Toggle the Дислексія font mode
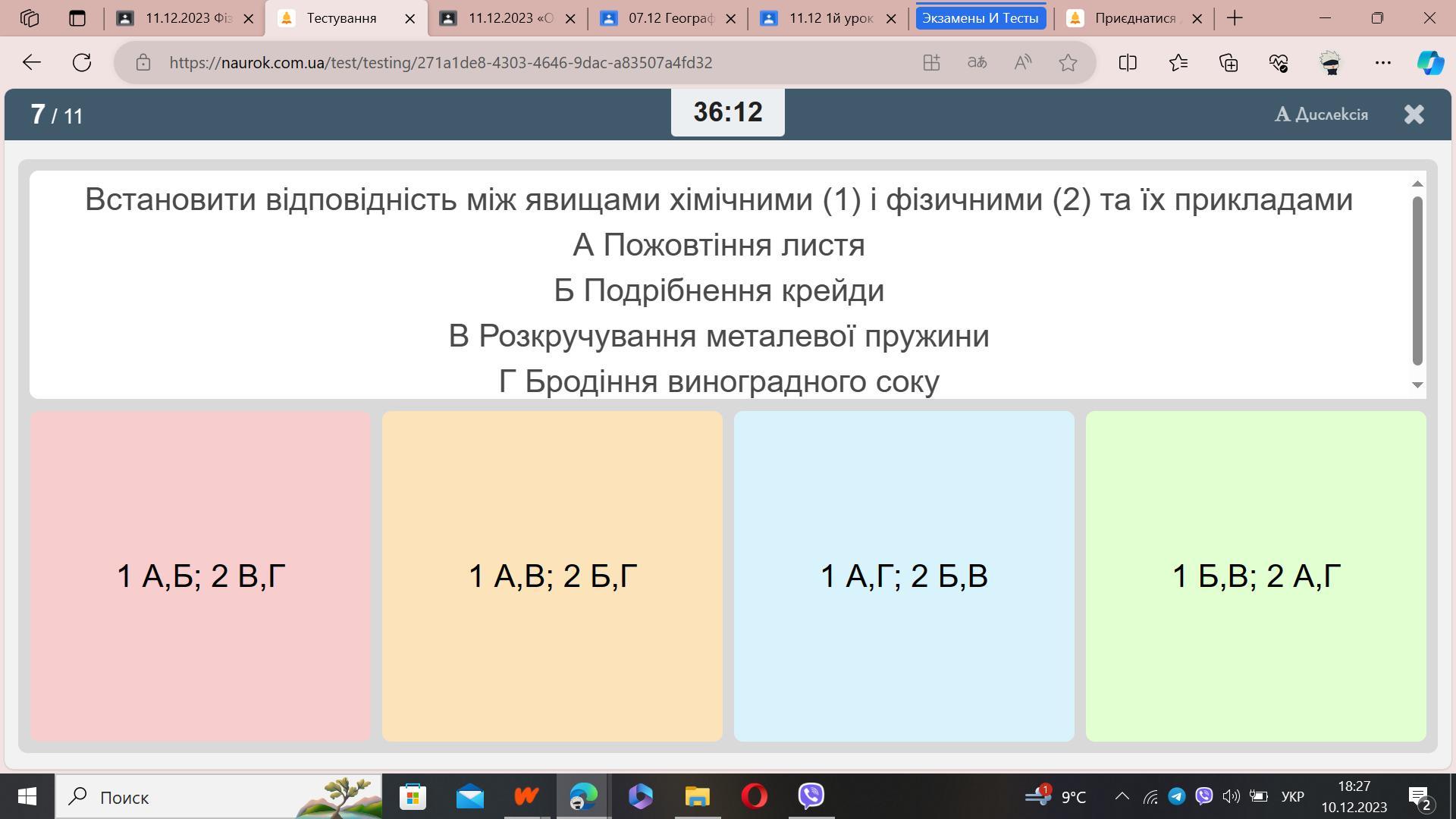Screen dimensions: 1456x819 pos(1321,115)
